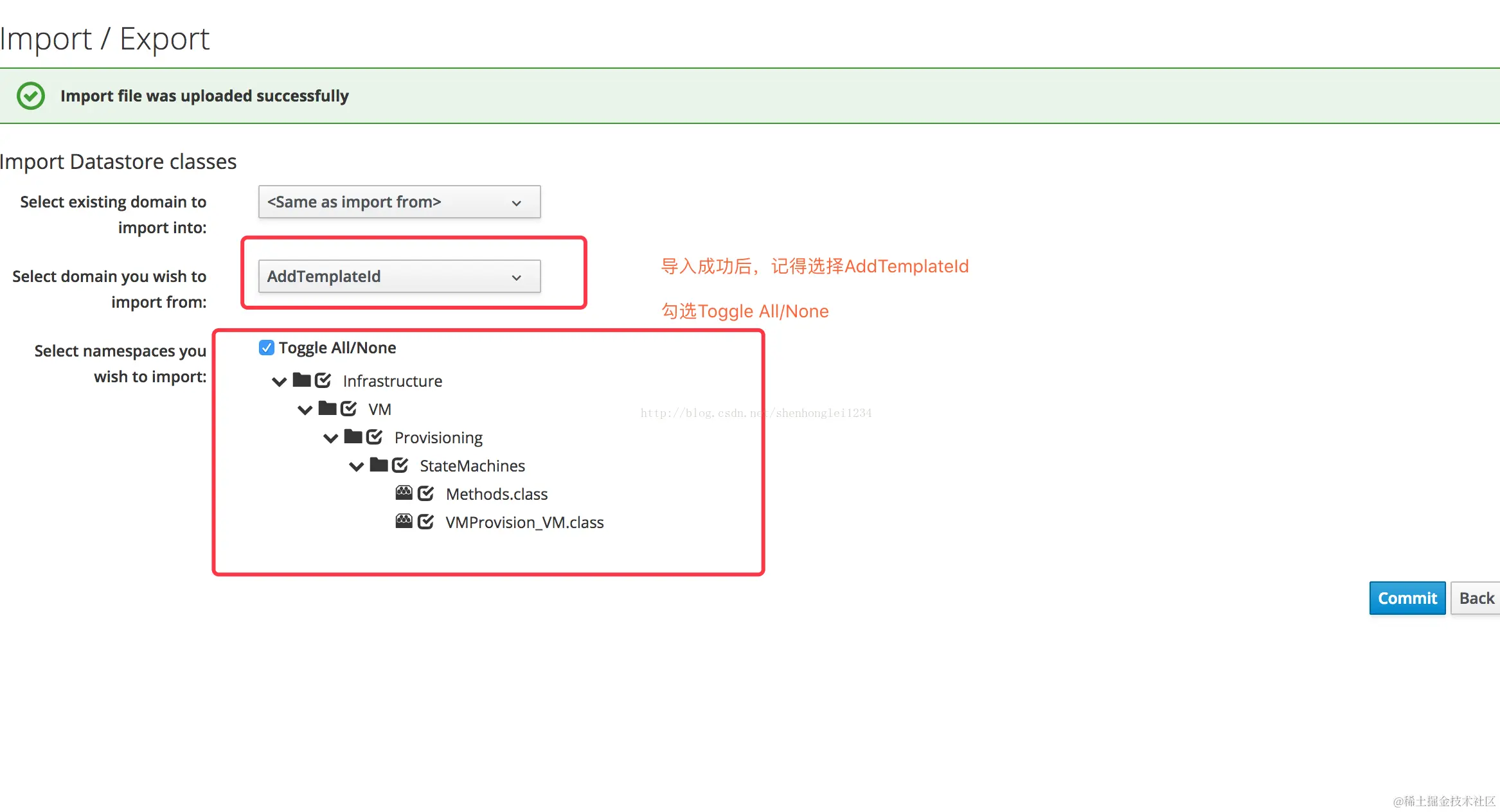Collapse the StateMachines tree node
Viewport: 1500px width, 812px height.
pos(356,466)
